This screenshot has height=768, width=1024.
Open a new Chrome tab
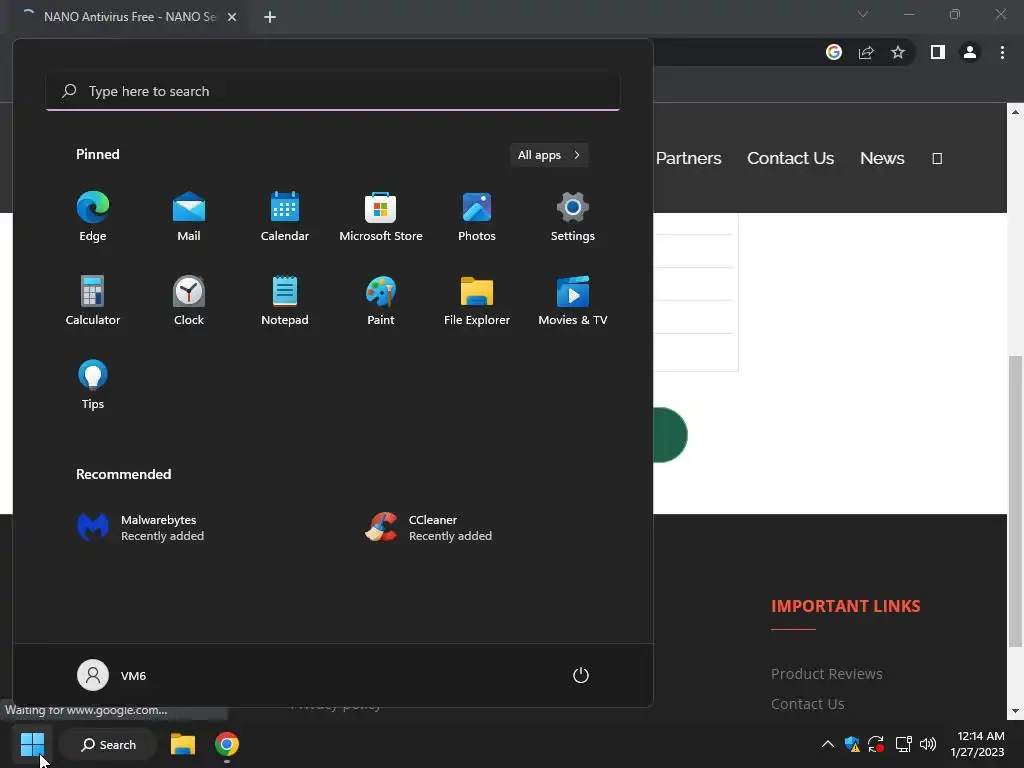point(270,17)
